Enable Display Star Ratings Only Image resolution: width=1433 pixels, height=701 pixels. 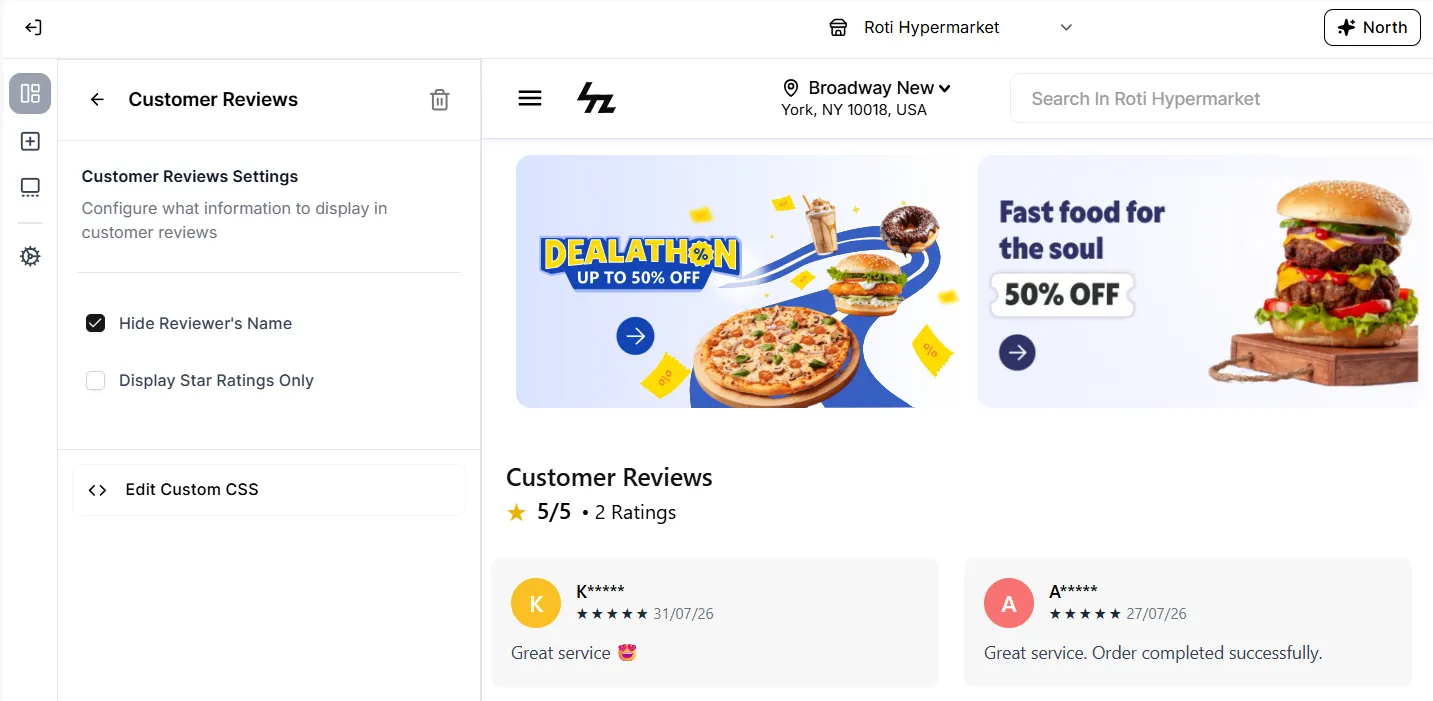(95, 380)
